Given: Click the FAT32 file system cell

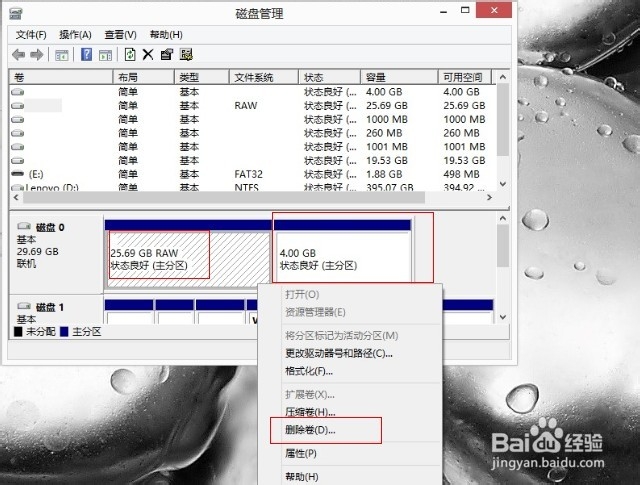Looking at the screenshot, I should (x=249, y=174).
